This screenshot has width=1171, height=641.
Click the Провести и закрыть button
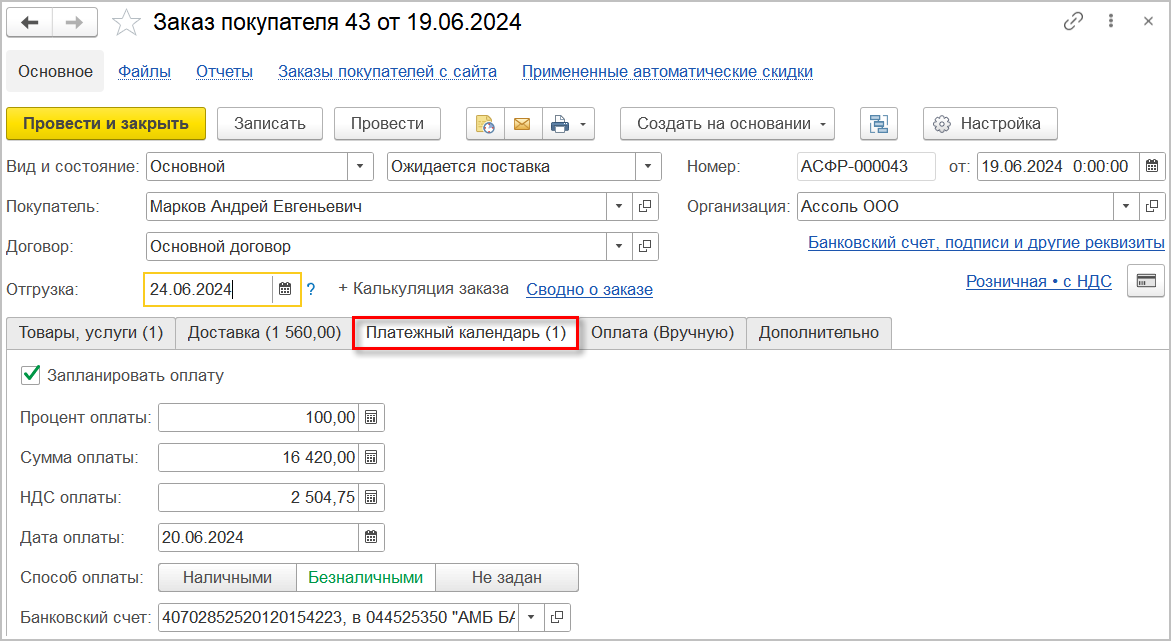(106, 124)
